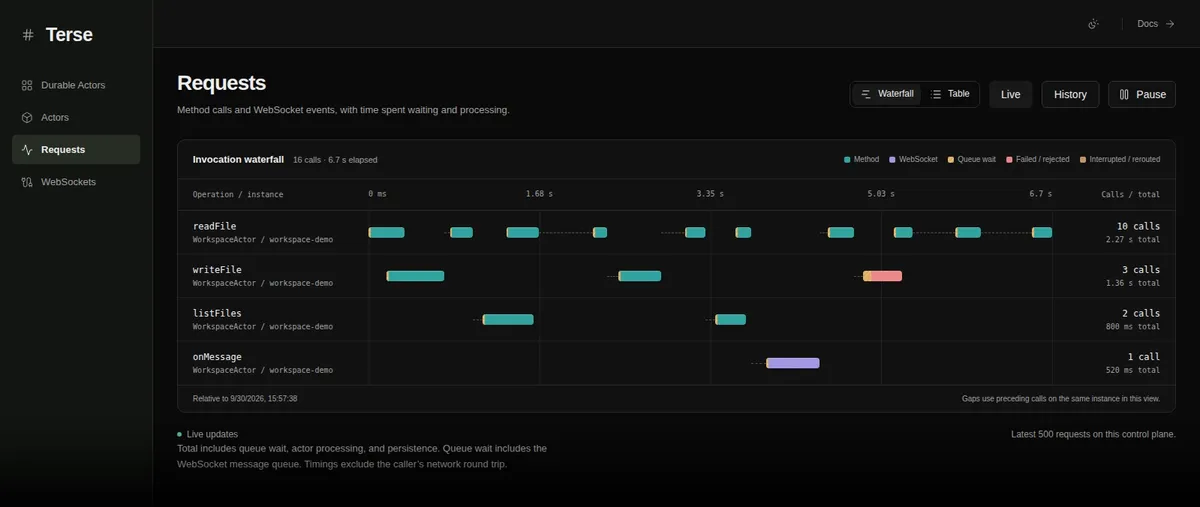Click the second writeFile call bar
Image resolution: width=1200 pixels, height=507 pixels.
(x=640, y=276)
